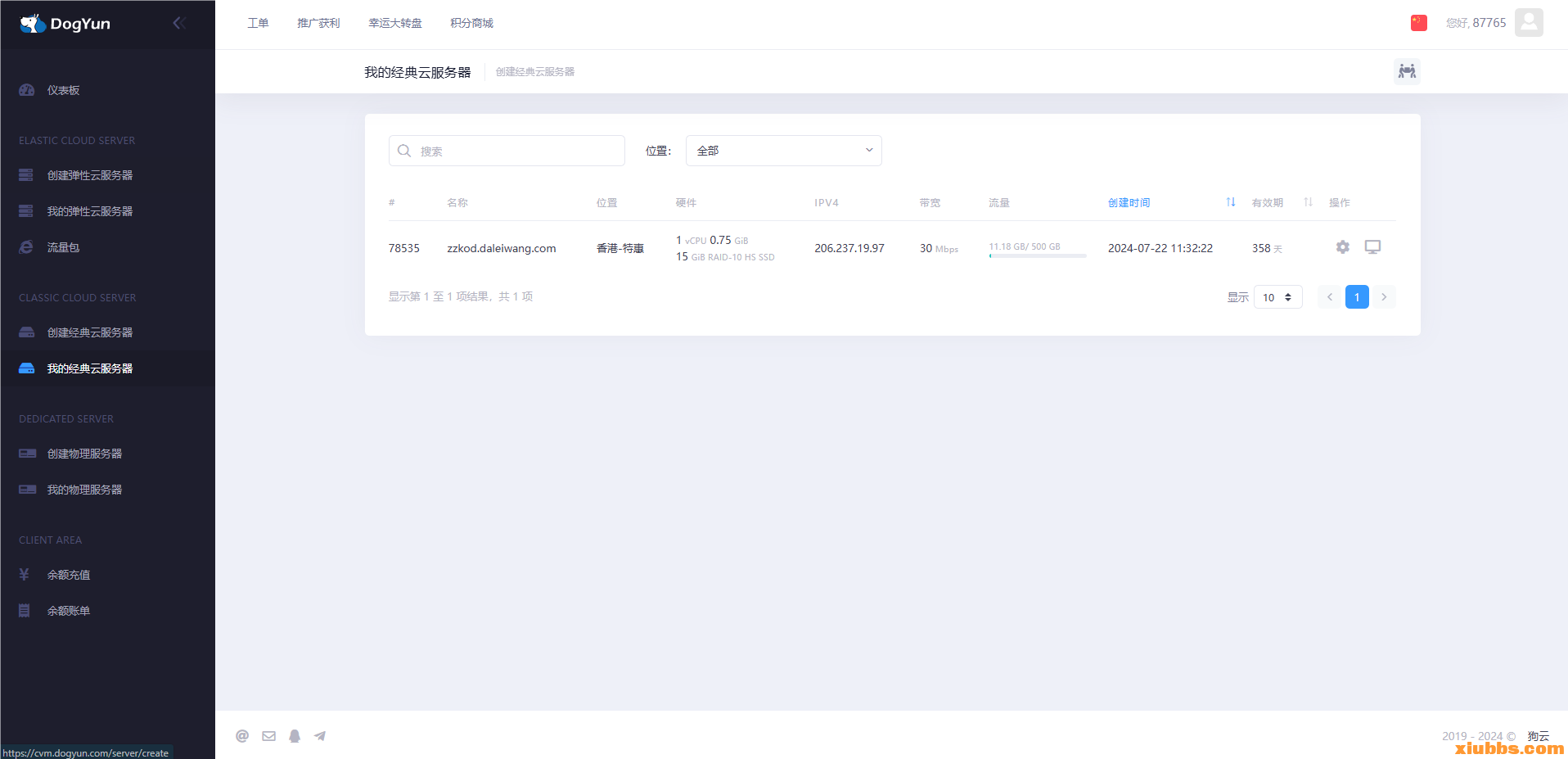1568x759 pixels.
Task: Click the Telegram icon in the footer
Action: tap(320, 736)
